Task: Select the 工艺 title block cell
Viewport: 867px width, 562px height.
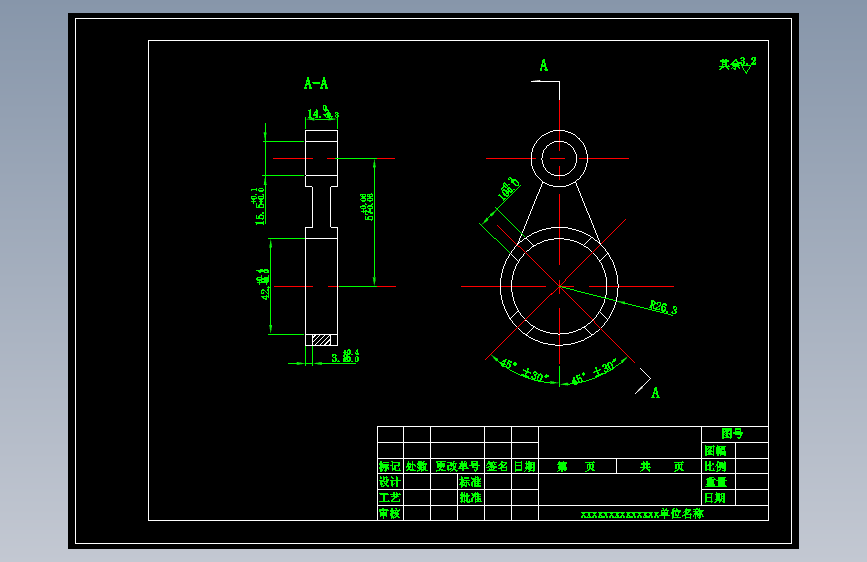Action: tap(390, 498)
